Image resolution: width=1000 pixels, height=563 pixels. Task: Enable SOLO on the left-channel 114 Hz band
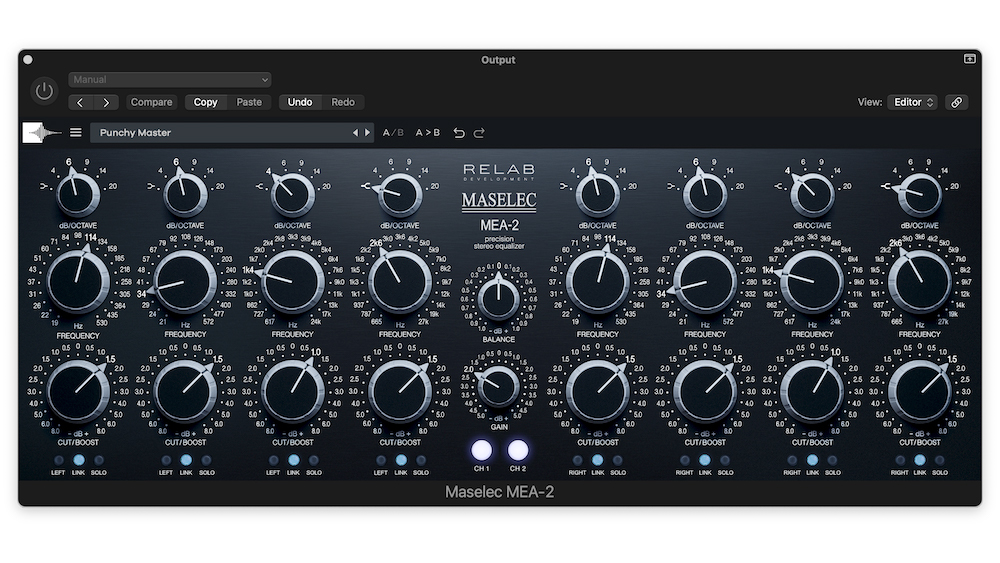(x=99, y=460)
